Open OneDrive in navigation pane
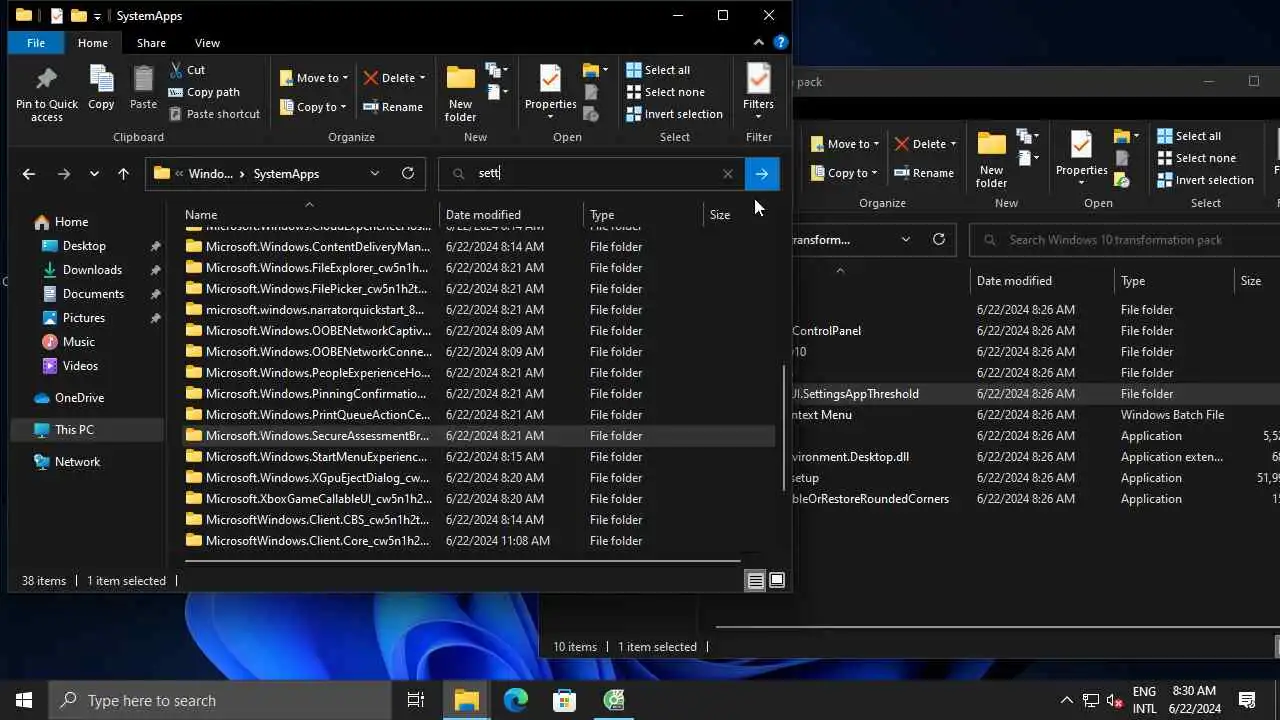Image resolution: width=1280 pixels, height=720 pixels. click(x=79, y=398)
